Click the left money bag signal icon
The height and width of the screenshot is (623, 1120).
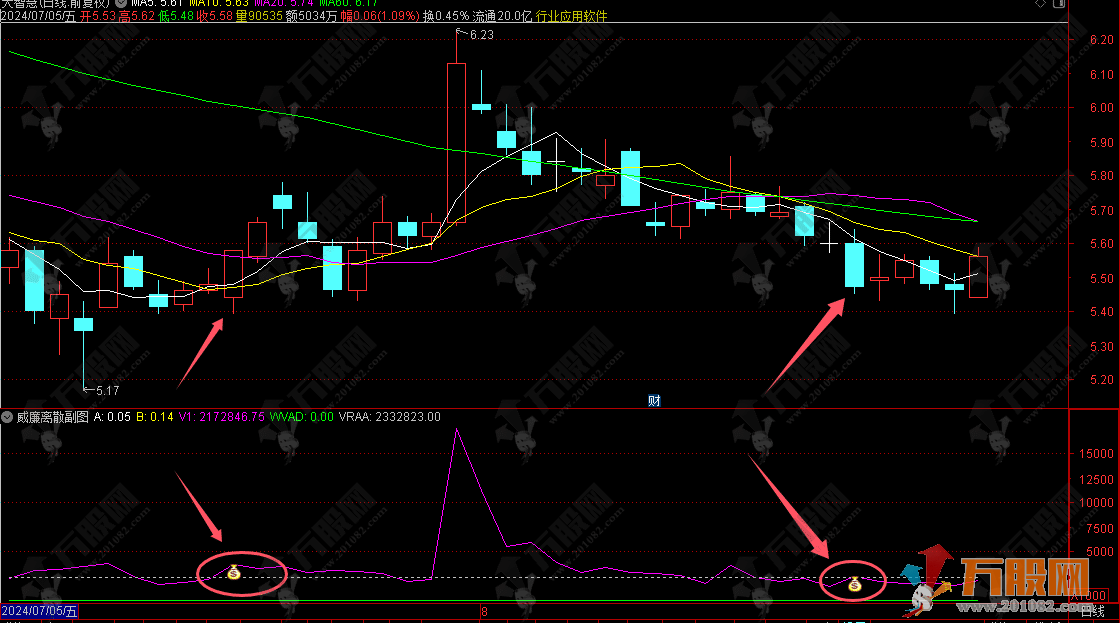(234, 572)
